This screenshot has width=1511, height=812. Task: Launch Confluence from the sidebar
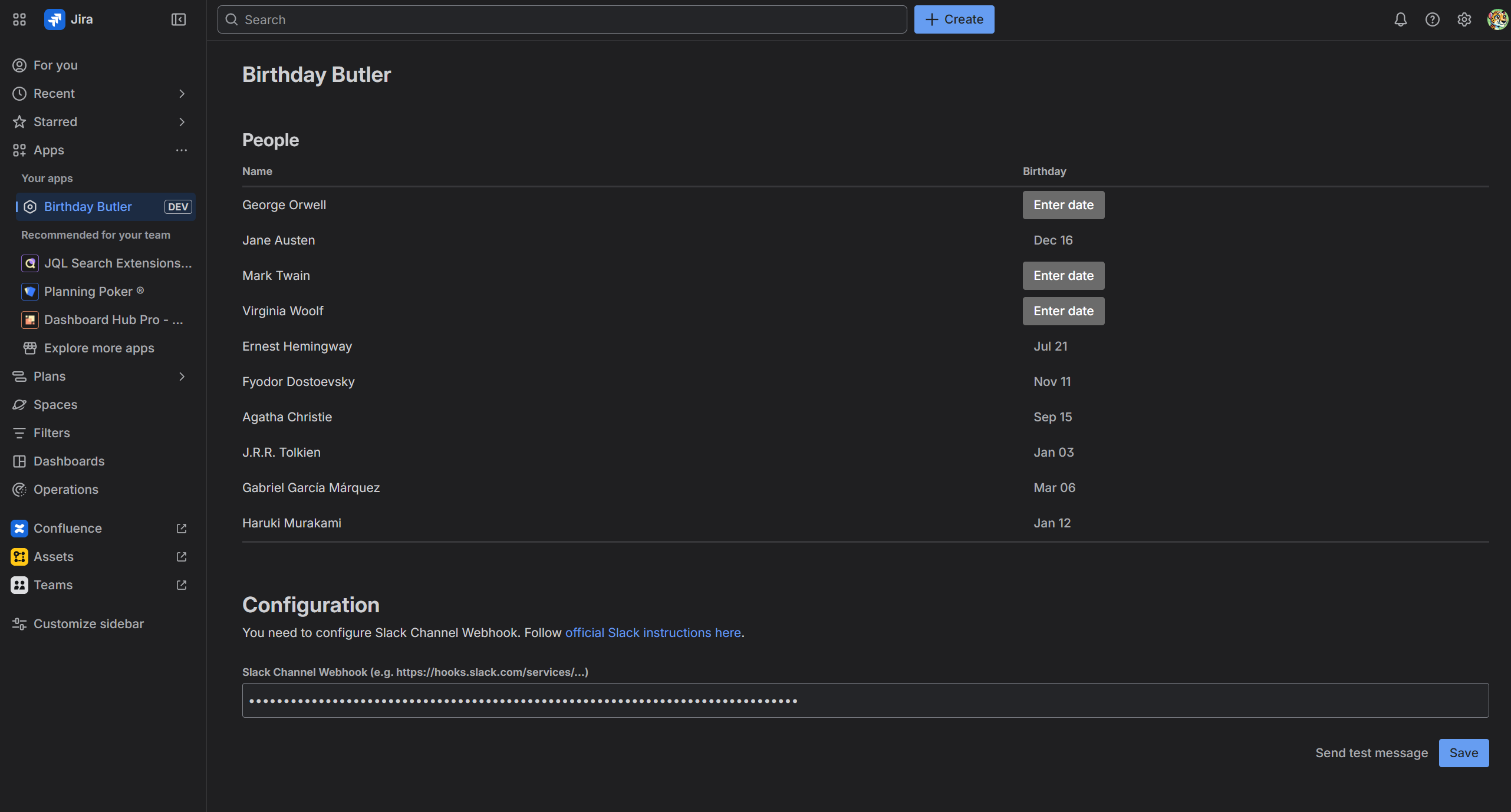tap(19, 528)
